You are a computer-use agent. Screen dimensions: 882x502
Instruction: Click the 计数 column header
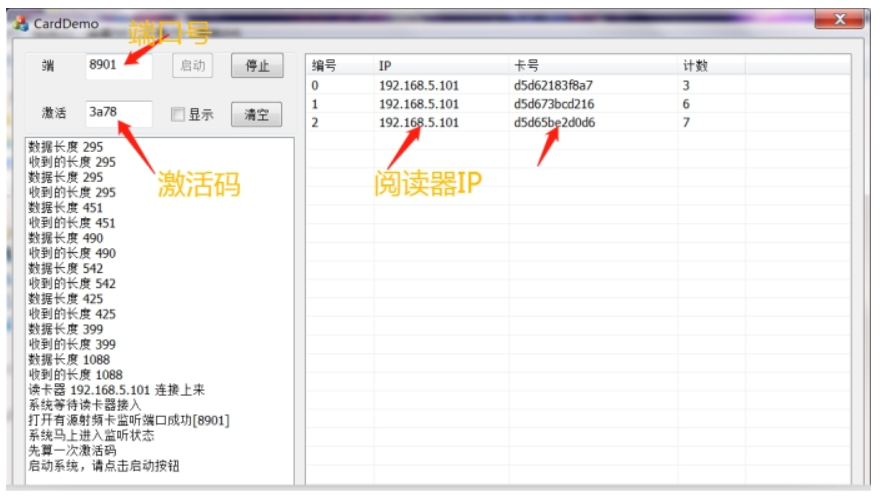(695, 66)
